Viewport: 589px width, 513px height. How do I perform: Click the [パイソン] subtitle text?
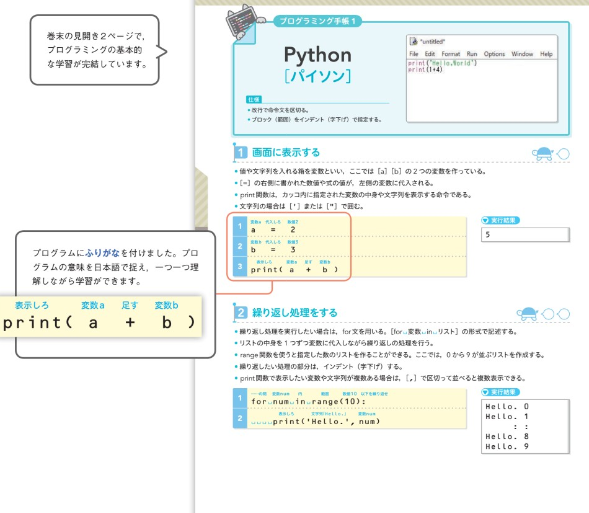(317, 76)
